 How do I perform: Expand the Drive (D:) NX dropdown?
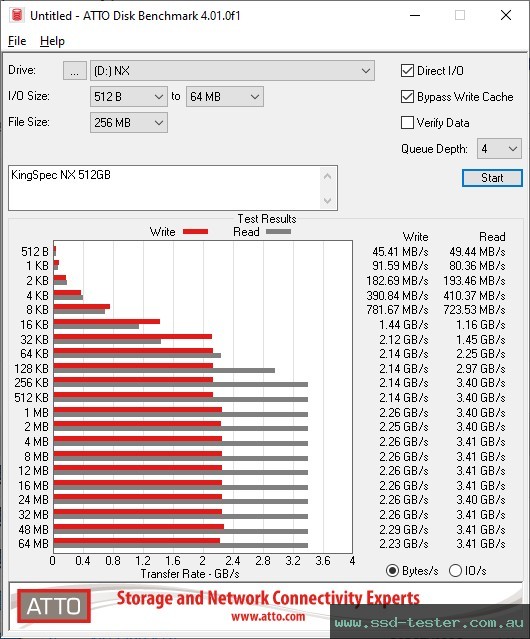click(x=232, y=71)
